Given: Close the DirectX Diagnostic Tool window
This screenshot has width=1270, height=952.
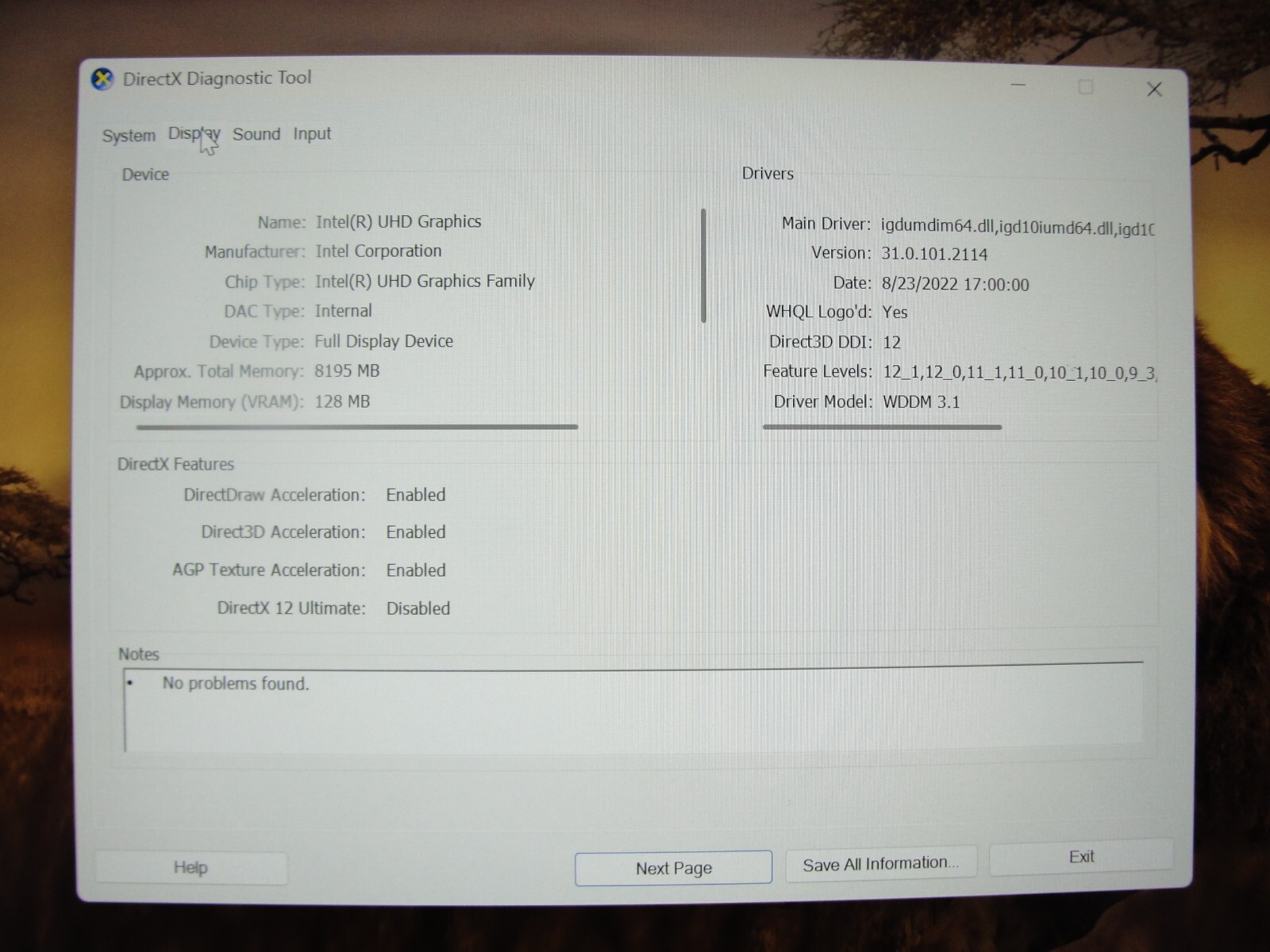Looking at the screenshot, I should coord(1154,90).
